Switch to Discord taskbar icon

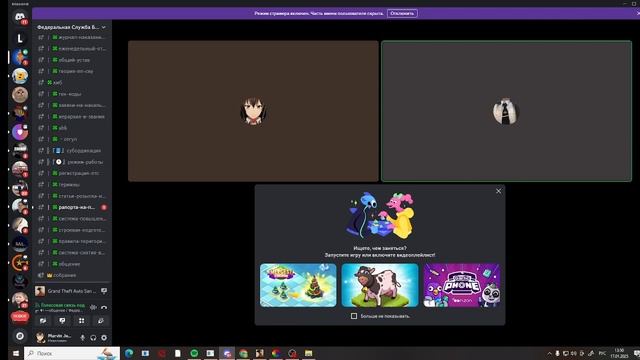(227, 353)
